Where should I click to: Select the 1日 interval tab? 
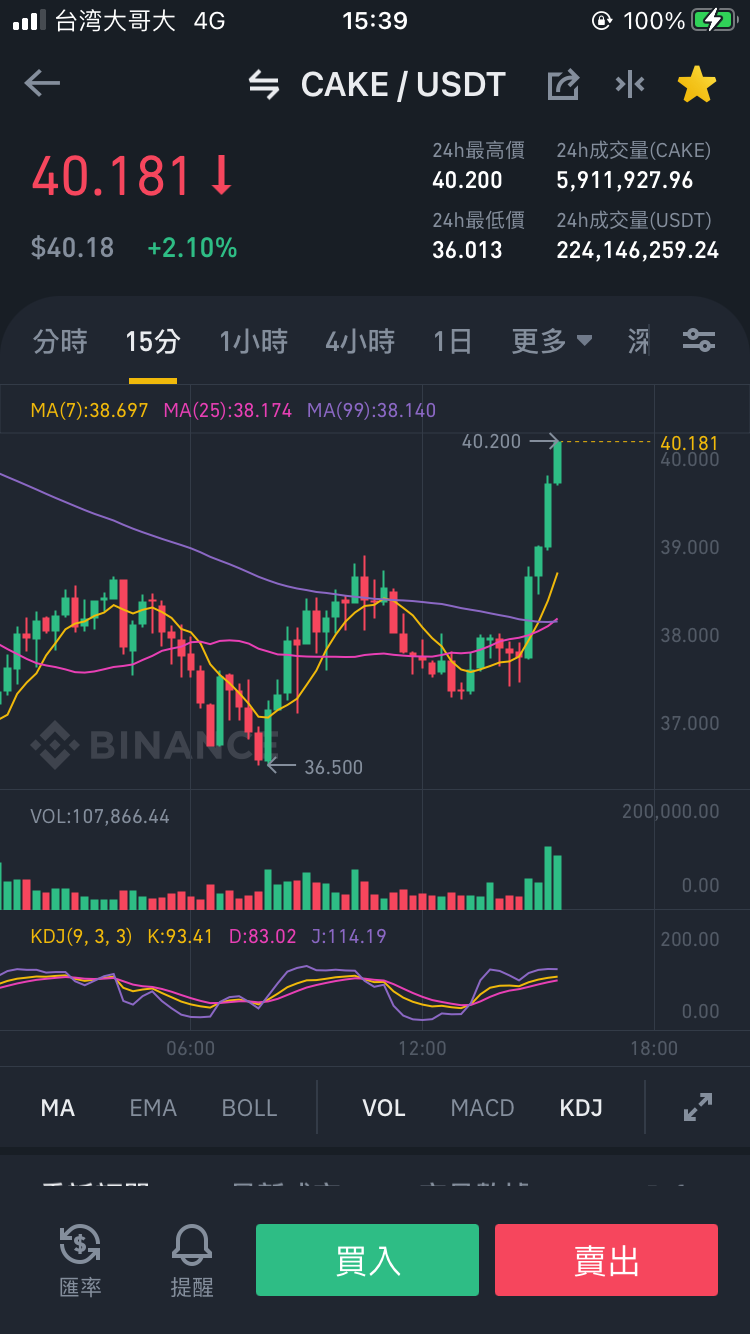click(452, 342)
